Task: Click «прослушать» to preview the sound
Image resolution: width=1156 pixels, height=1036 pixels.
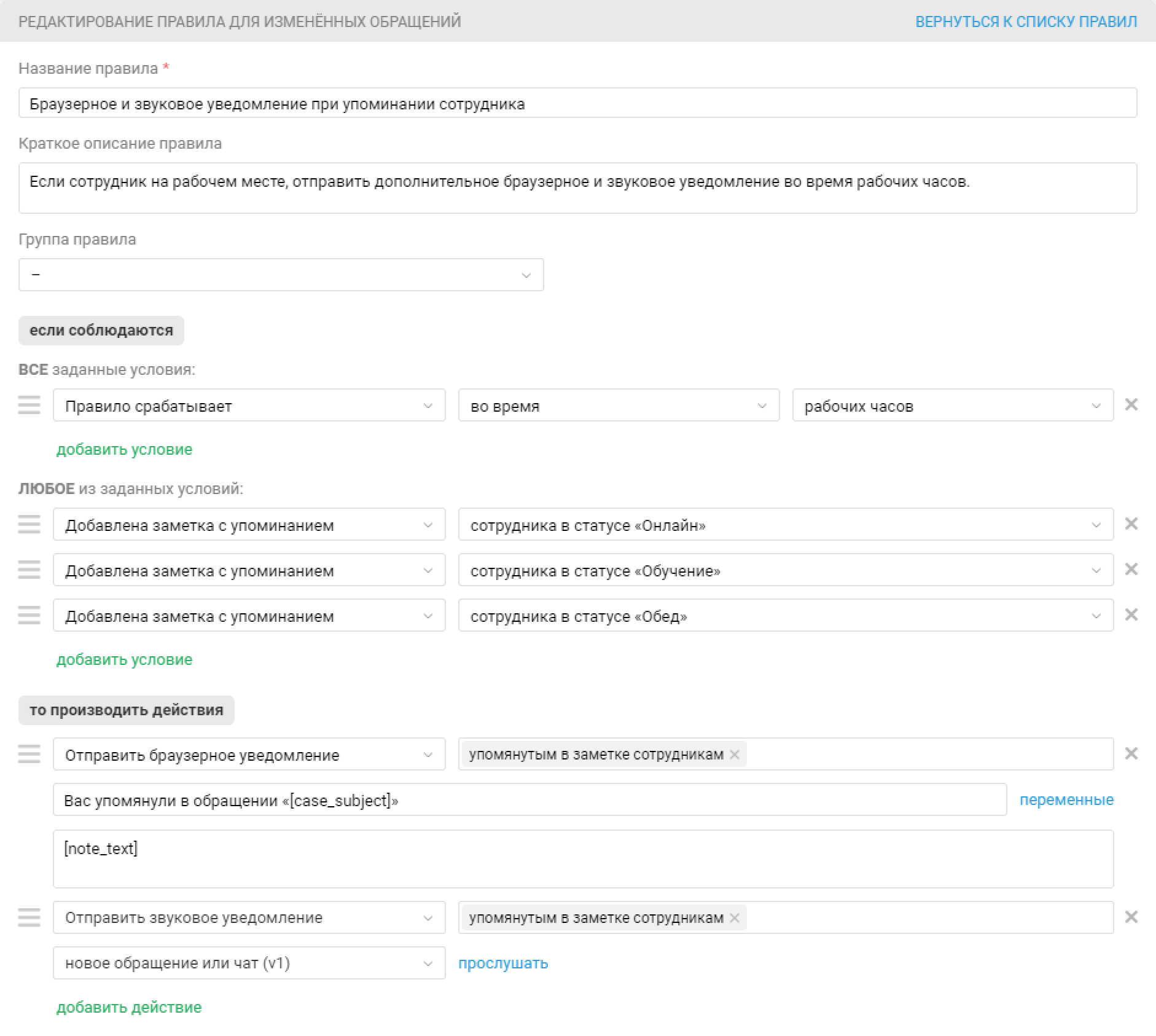Action: pyautogui.click(x=503, y=963)
